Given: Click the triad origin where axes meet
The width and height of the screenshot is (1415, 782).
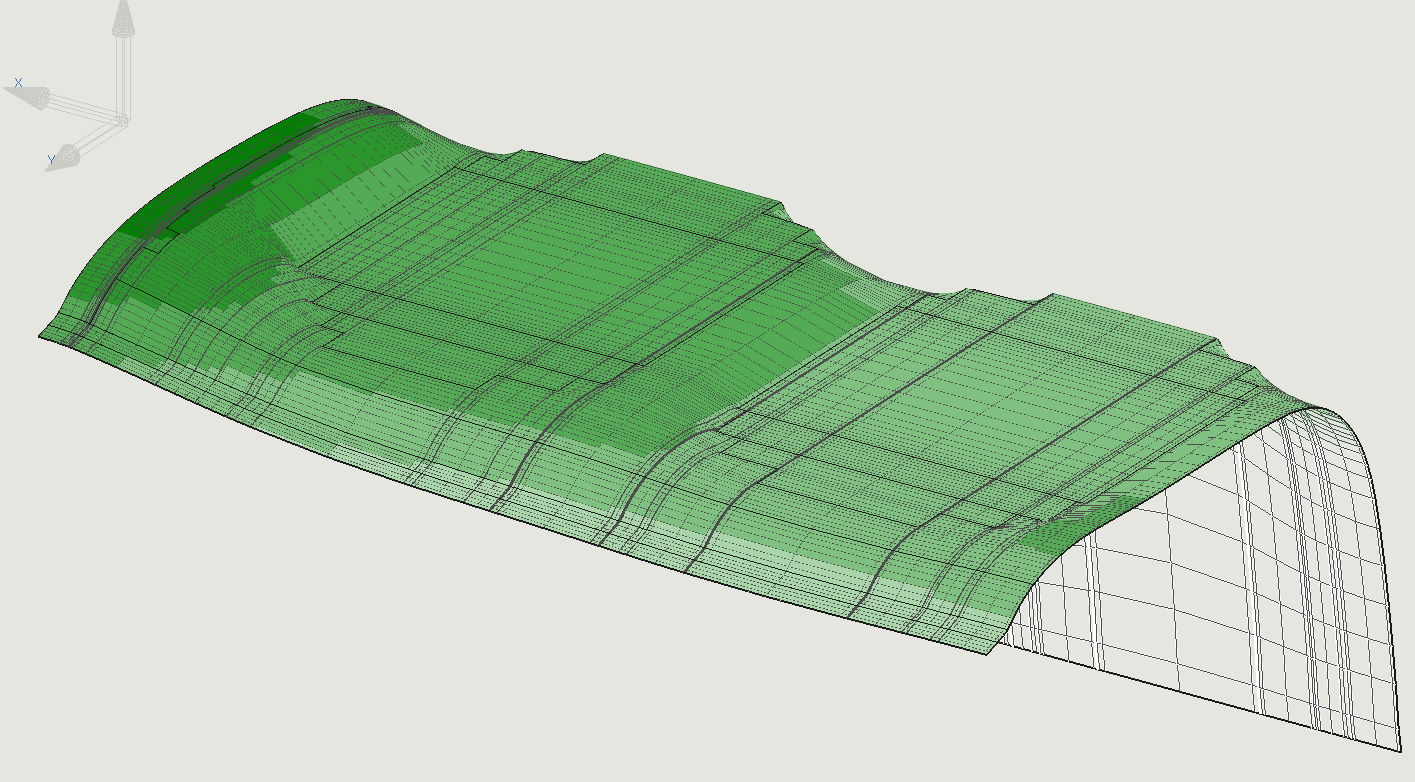Looking at the screenshot, I should 122,120.
